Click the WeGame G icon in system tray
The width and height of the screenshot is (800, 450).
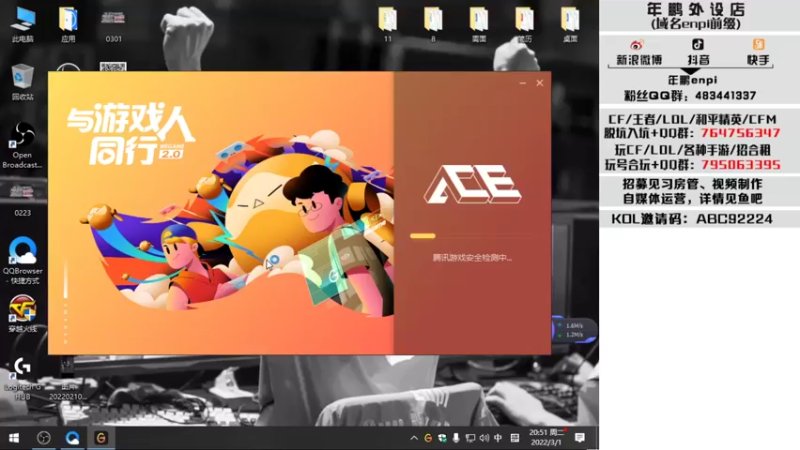click(x=428, y=438)
